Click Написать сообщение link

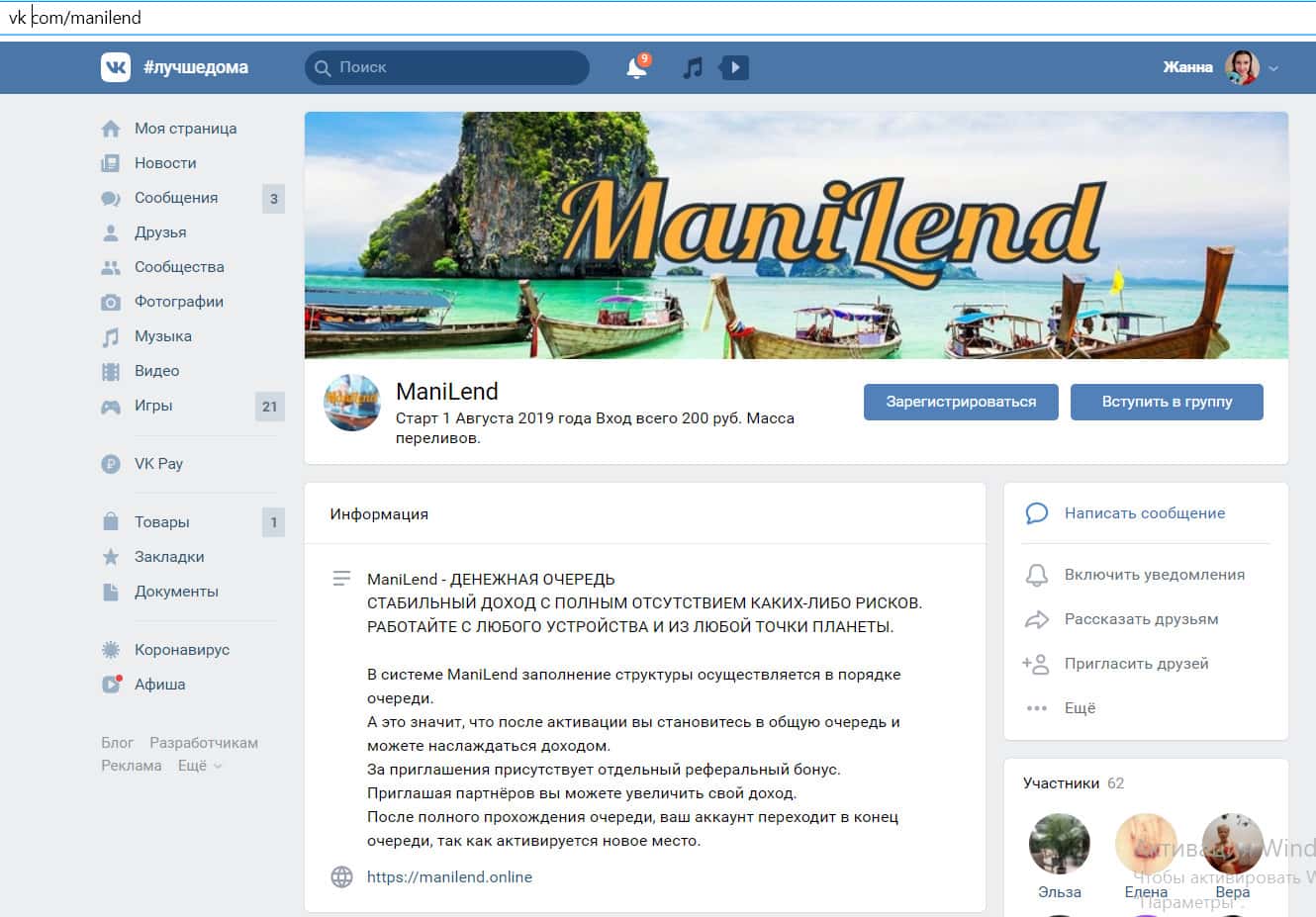[x=1145, y=513]
